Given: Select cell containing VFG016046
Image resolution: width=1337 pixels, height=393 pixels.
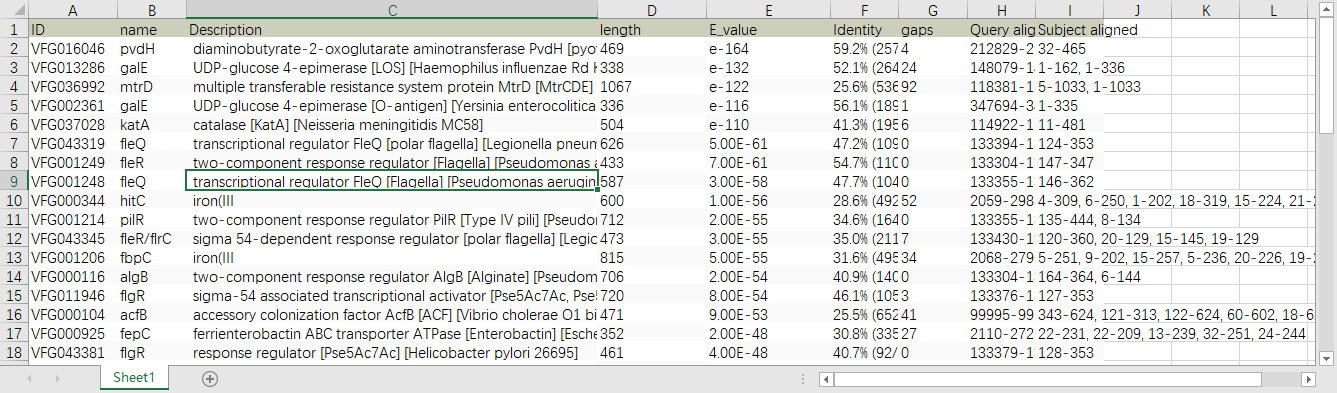Looking at the screenshot, I should coord(72,48).
